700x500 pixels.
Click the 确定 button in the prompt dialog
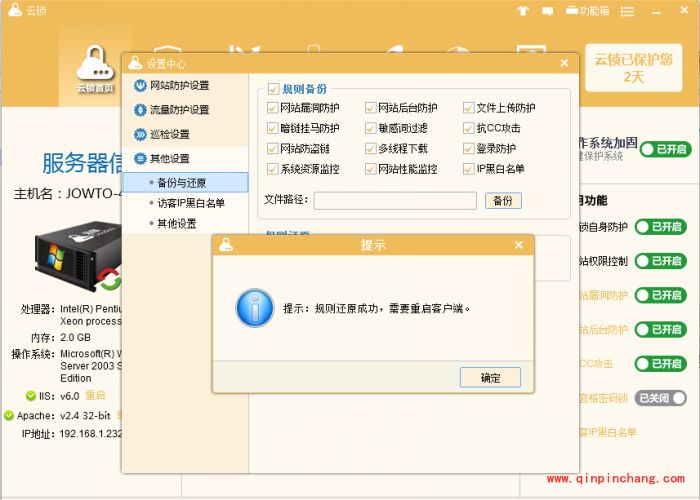tap(490, 377)
